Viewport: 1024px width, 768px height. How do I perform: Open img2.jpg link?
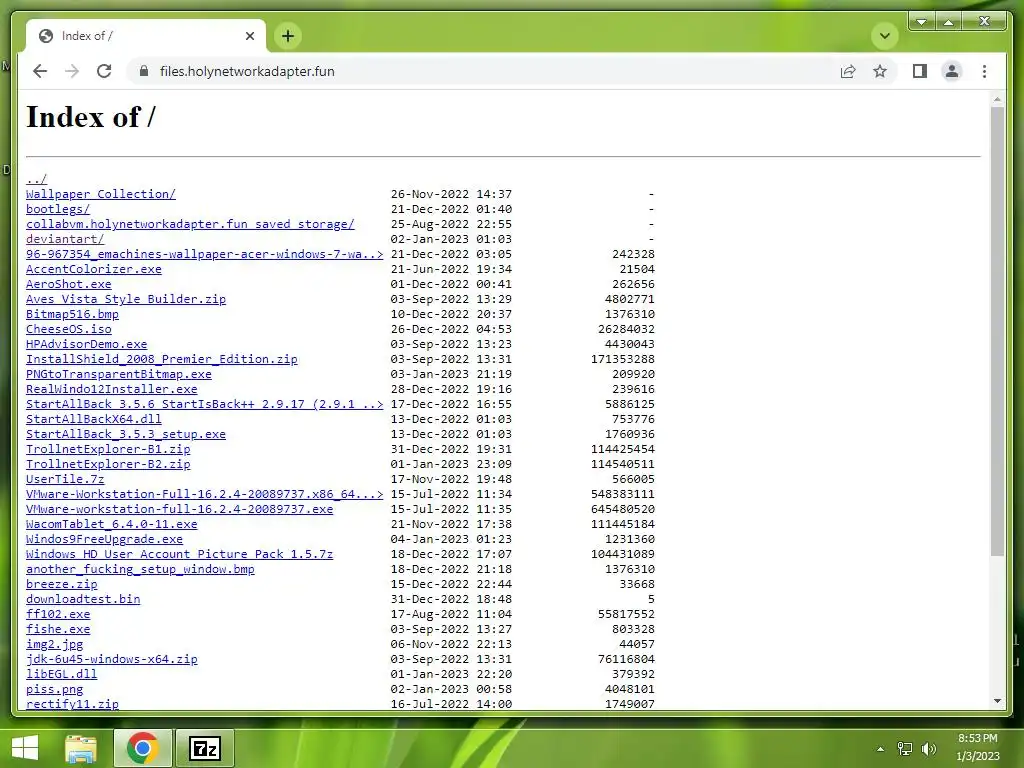[x=54, y=645]
